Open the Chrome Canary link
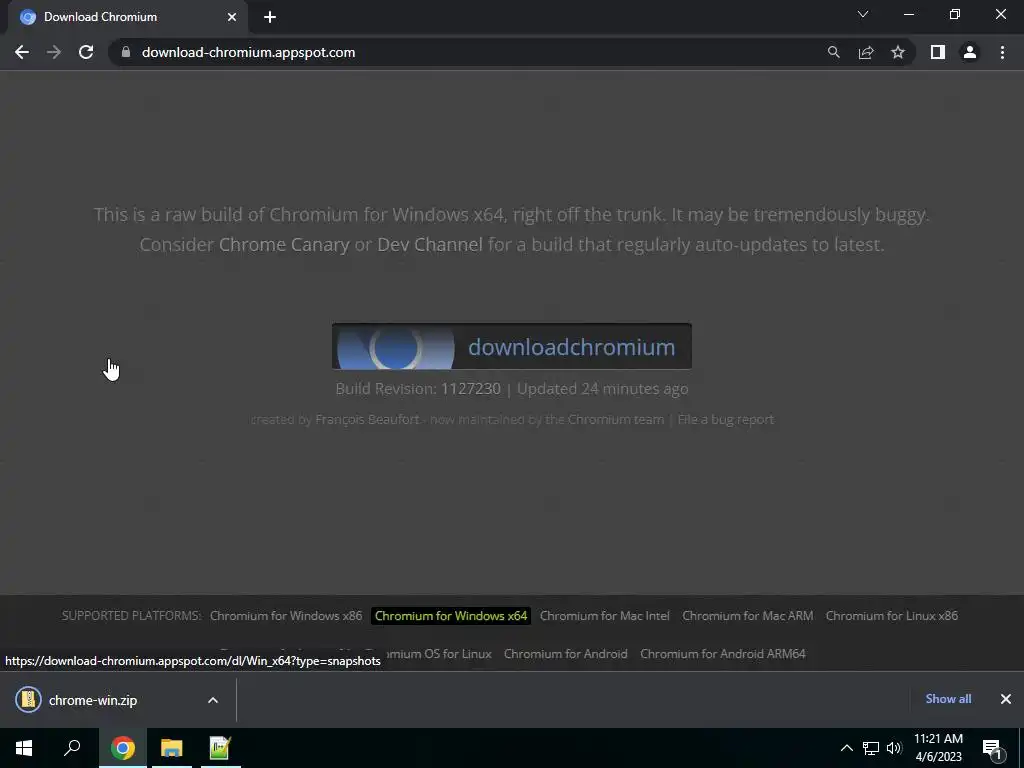 click(x=284, y=244)
